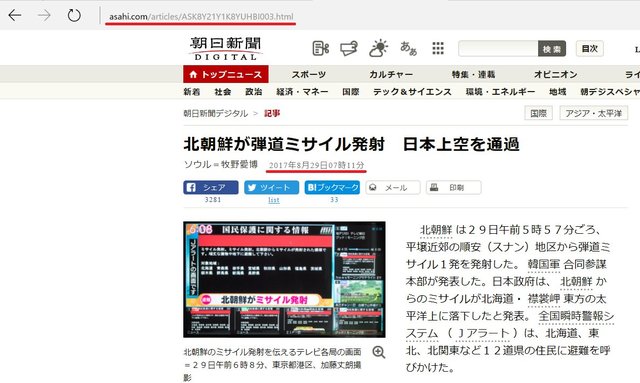The image size is (640, 383).
Task: Click author name ソウル=牧野愛博
Action: 221,165
